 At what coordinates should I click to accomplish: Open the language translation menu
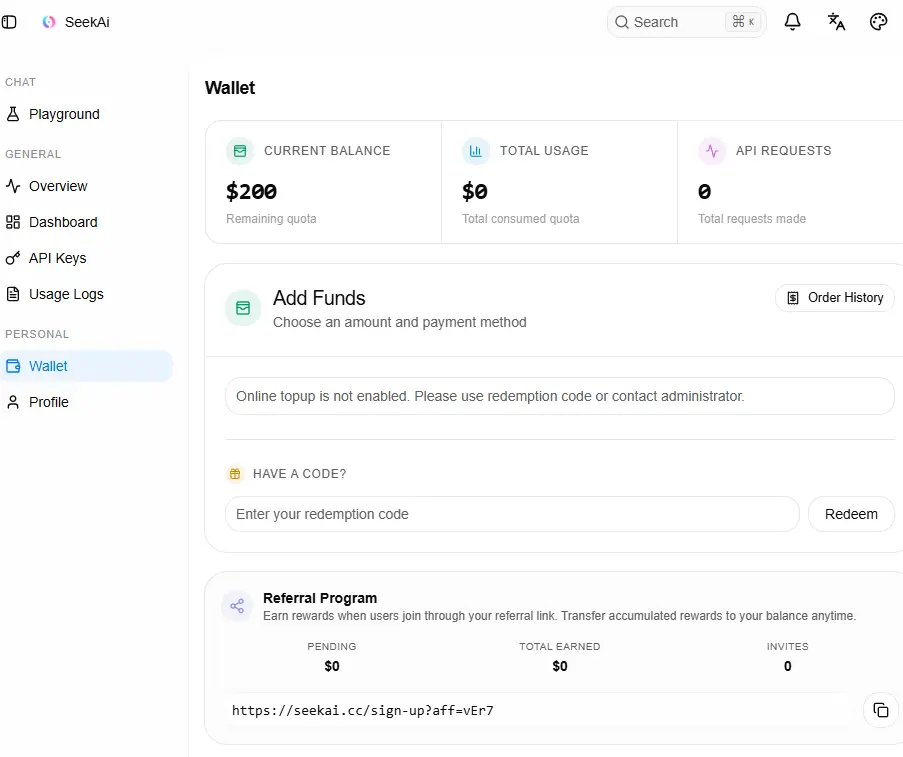836,22
